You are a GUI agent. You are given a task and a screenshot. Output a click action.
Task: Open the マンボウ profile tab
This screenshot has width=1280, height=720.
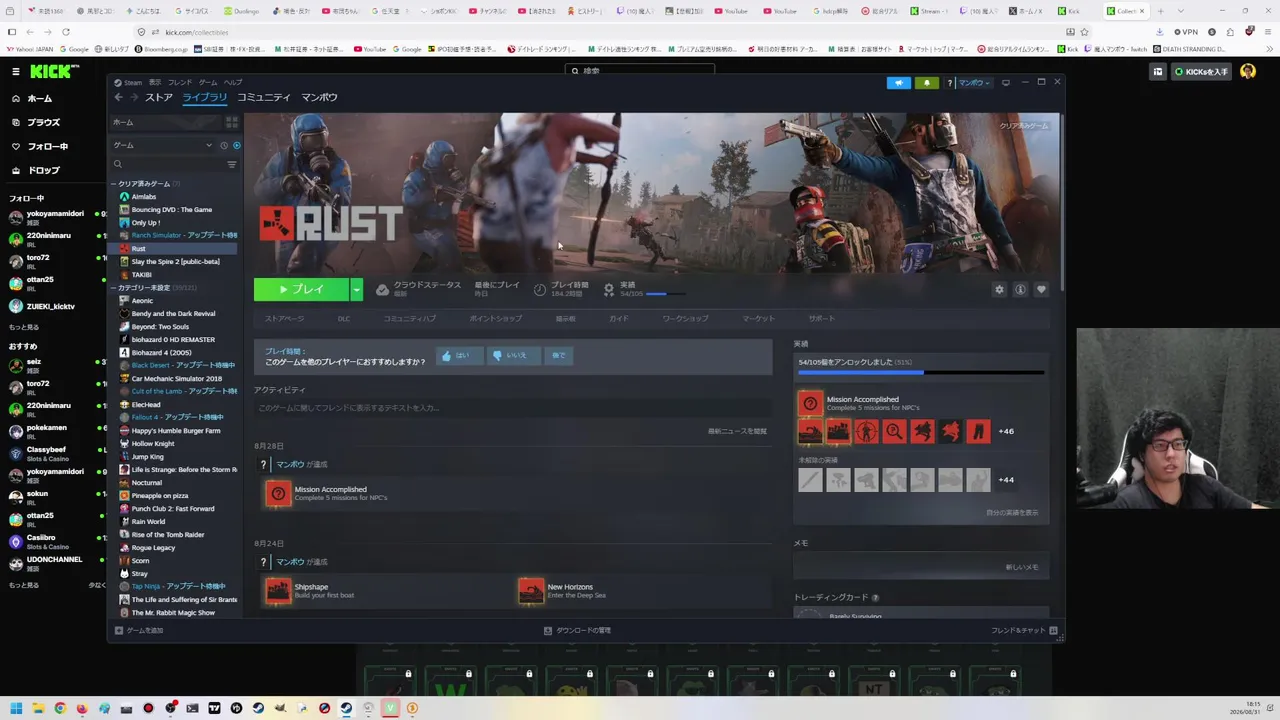(320, 97)
